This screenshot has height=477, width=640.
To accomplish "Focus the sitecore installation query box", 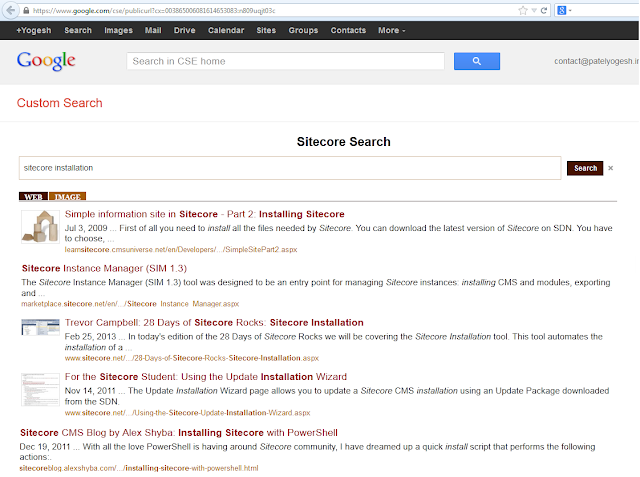I will tap(290, 168).
